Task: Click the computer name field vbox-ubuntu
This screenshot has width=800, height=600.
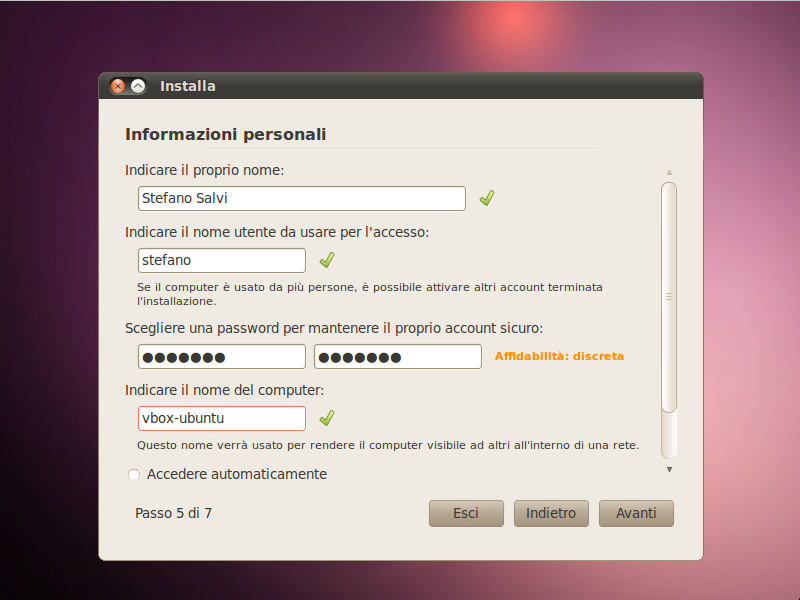Action: click(221, 418)
